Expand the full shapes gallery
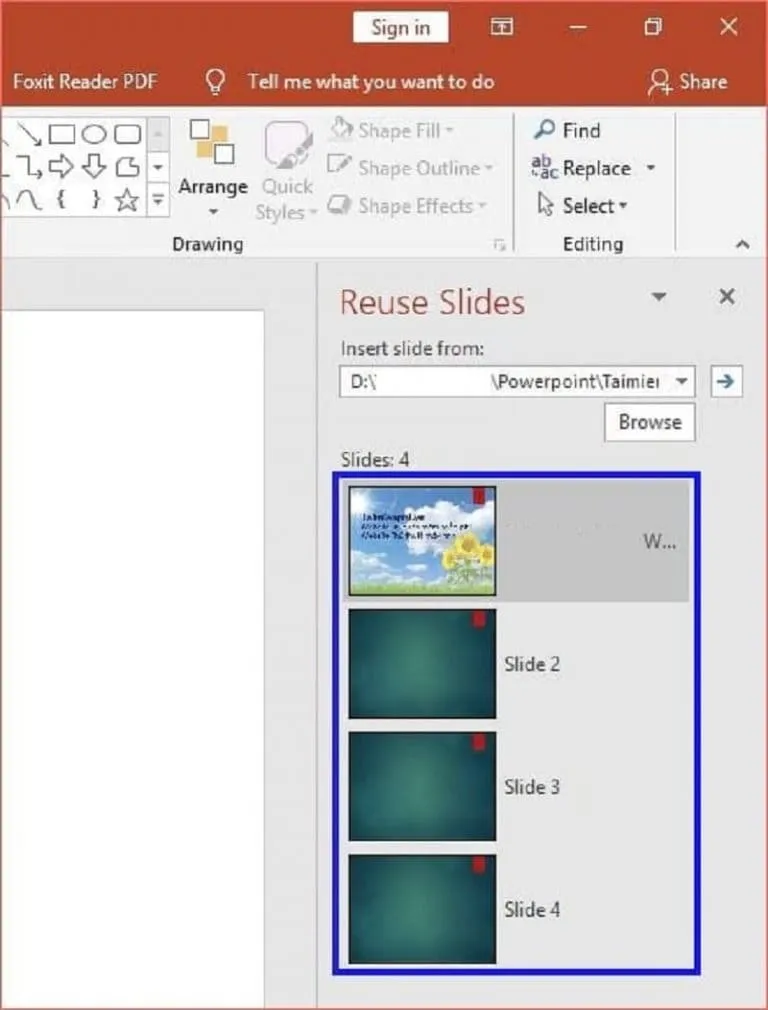The height and width of the screenshot is (1010, 768). pos(158,201)
